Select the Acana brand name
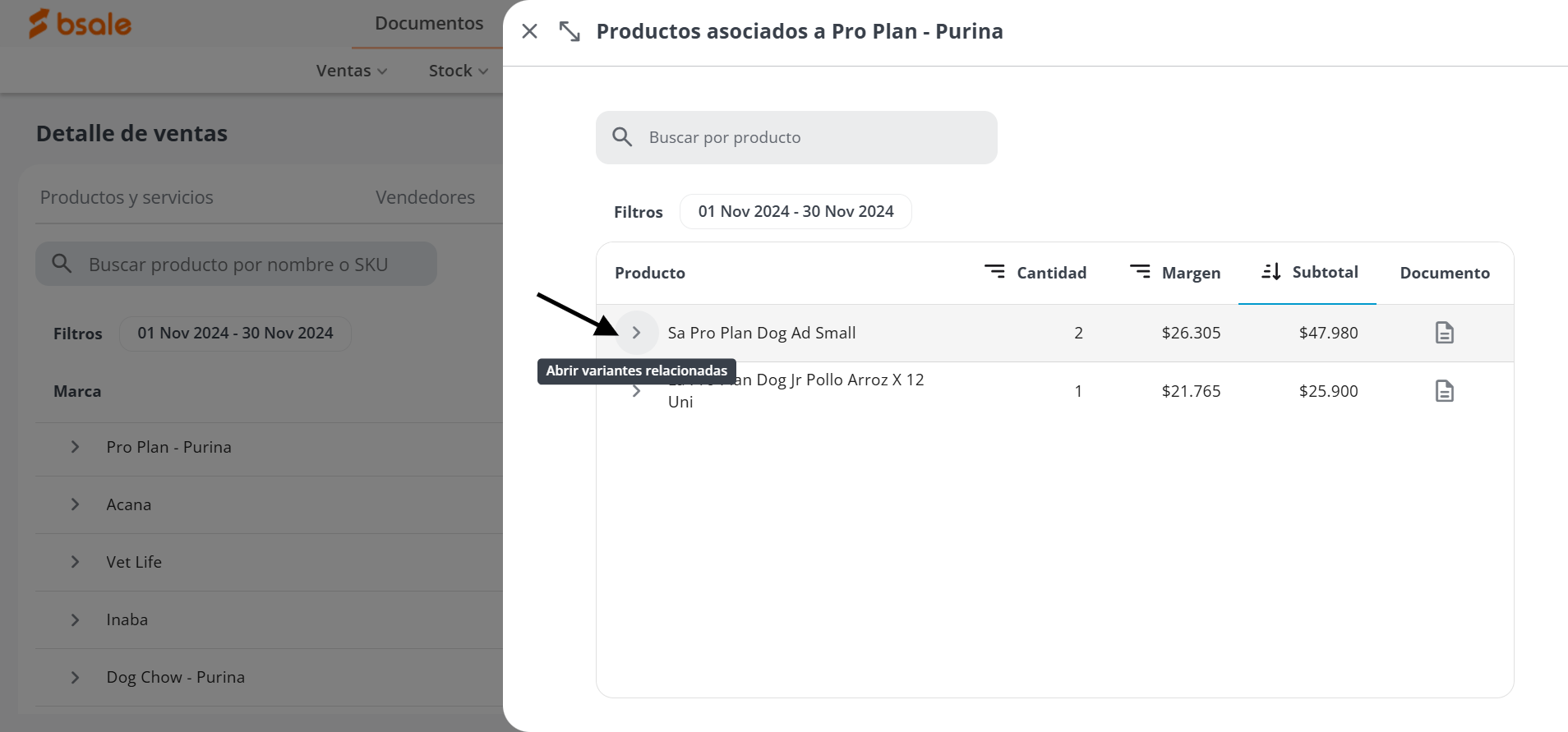Image resolution: width=1568 pixels, height=732 pixels. (129, 504)
